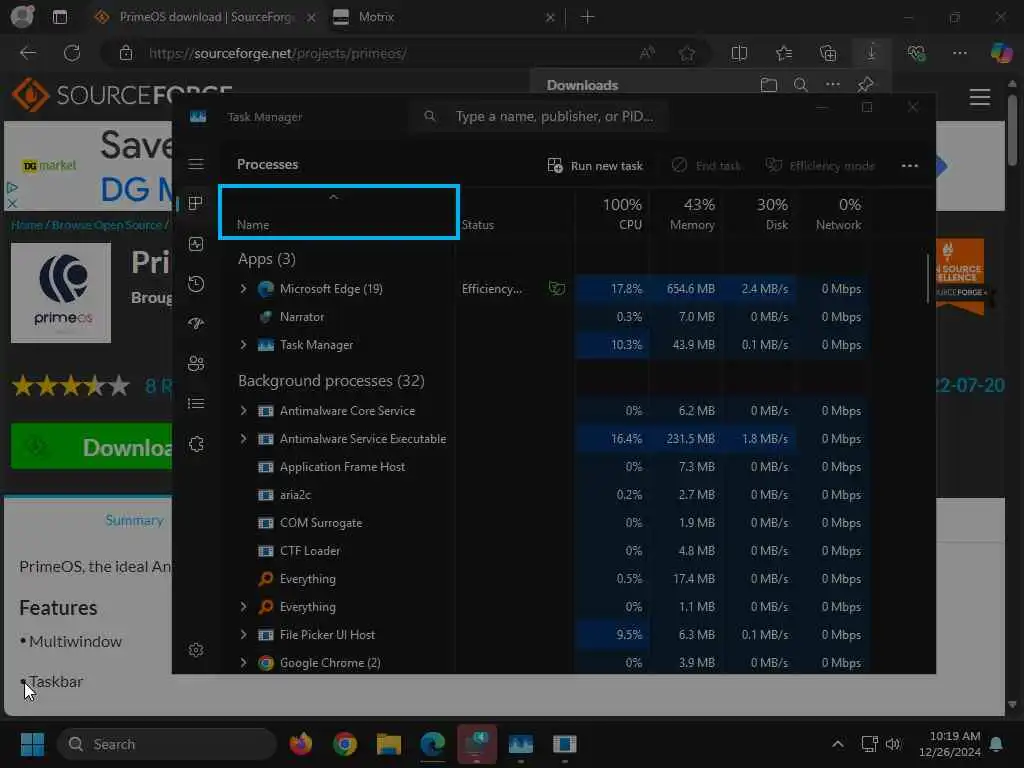Open Edge collections icon
The width and height of the screenshot is (1024, 768).
tap(827, 53)
